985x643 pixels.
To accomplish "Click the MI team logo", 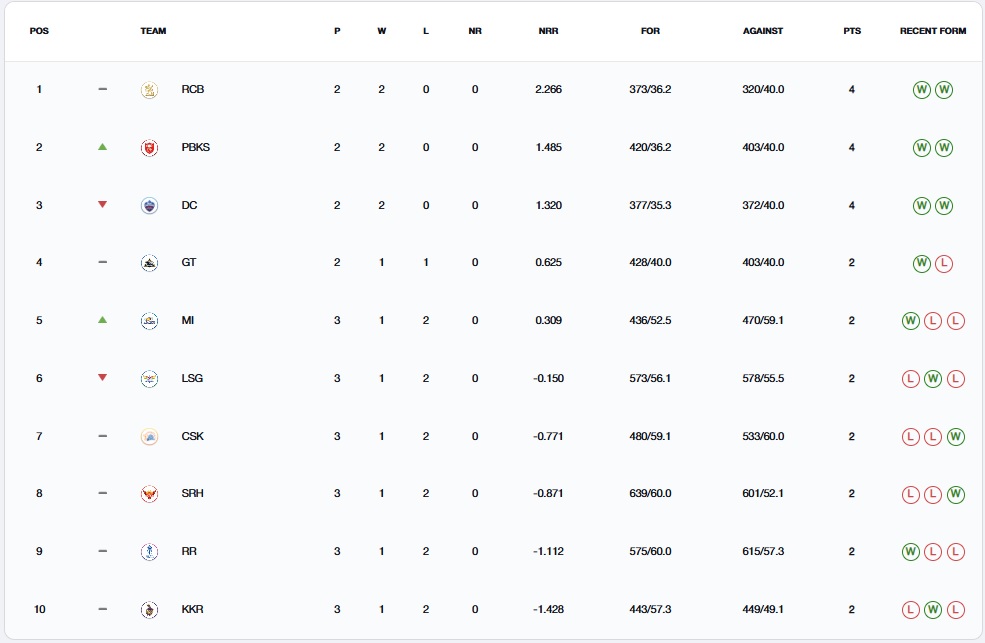I will coord(149,321).
